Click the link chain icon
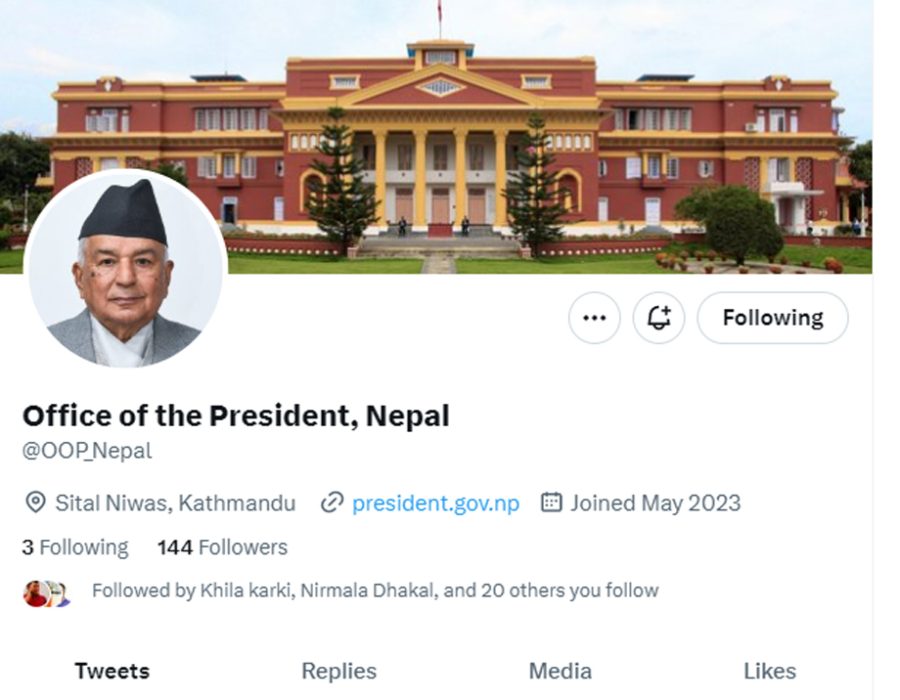The height and width of the screenshot is (700, 900). tap(332, 502)
